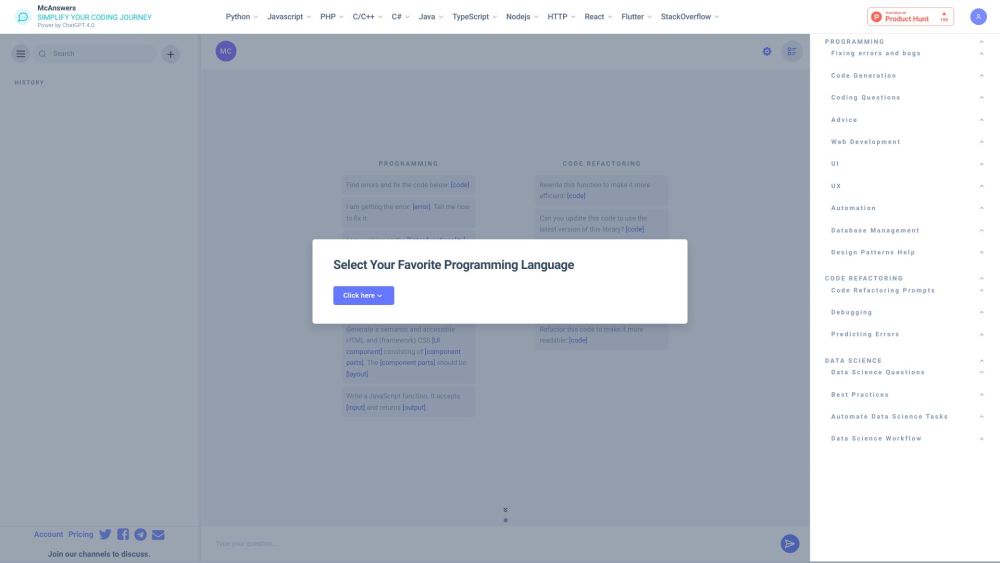1000x563 pixels.
Task: Expand the Python menu in the navbar
Action: [x=241, y=17]
